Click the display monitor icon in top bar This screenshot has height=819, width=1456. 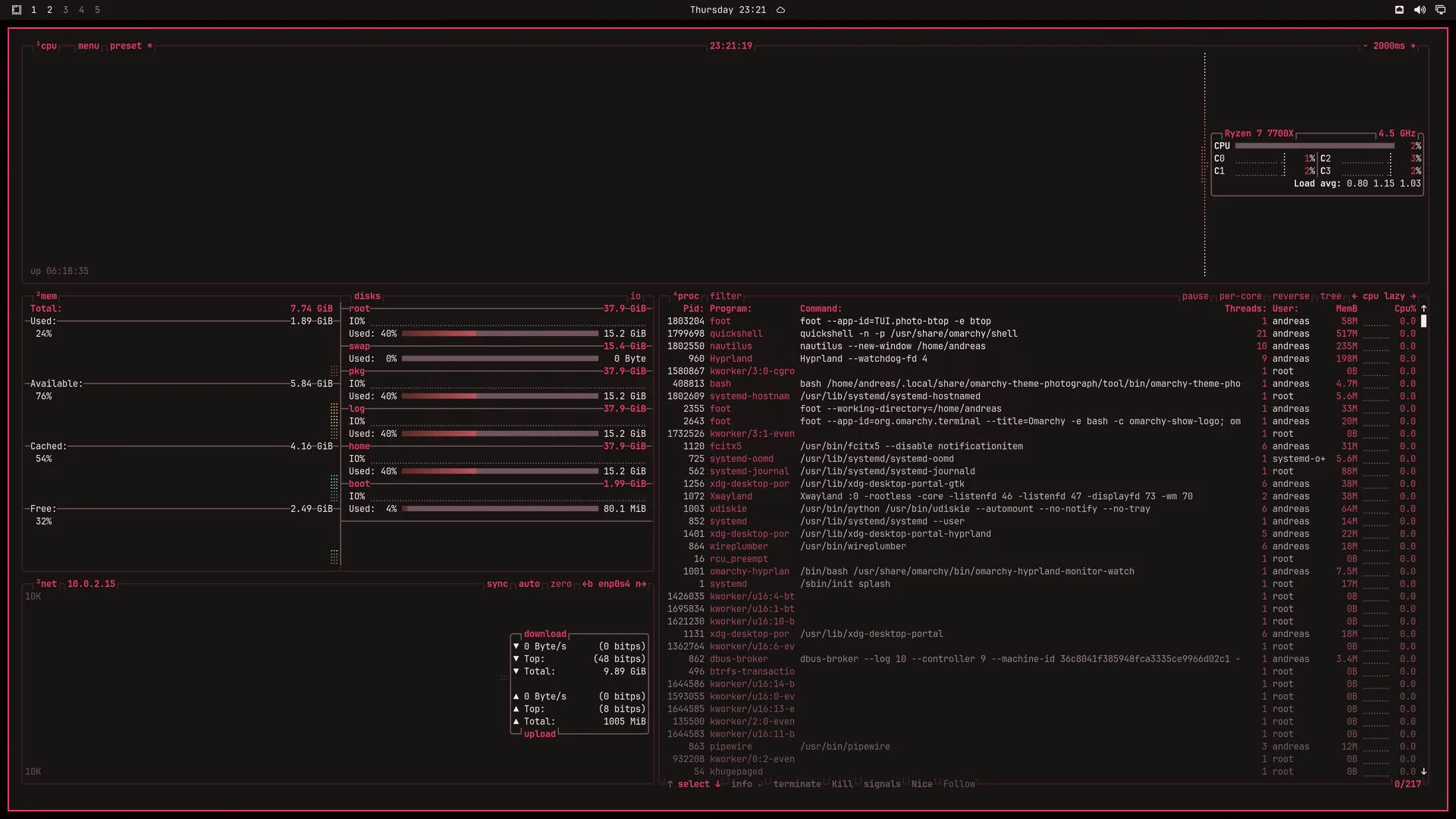(1440, 10)
